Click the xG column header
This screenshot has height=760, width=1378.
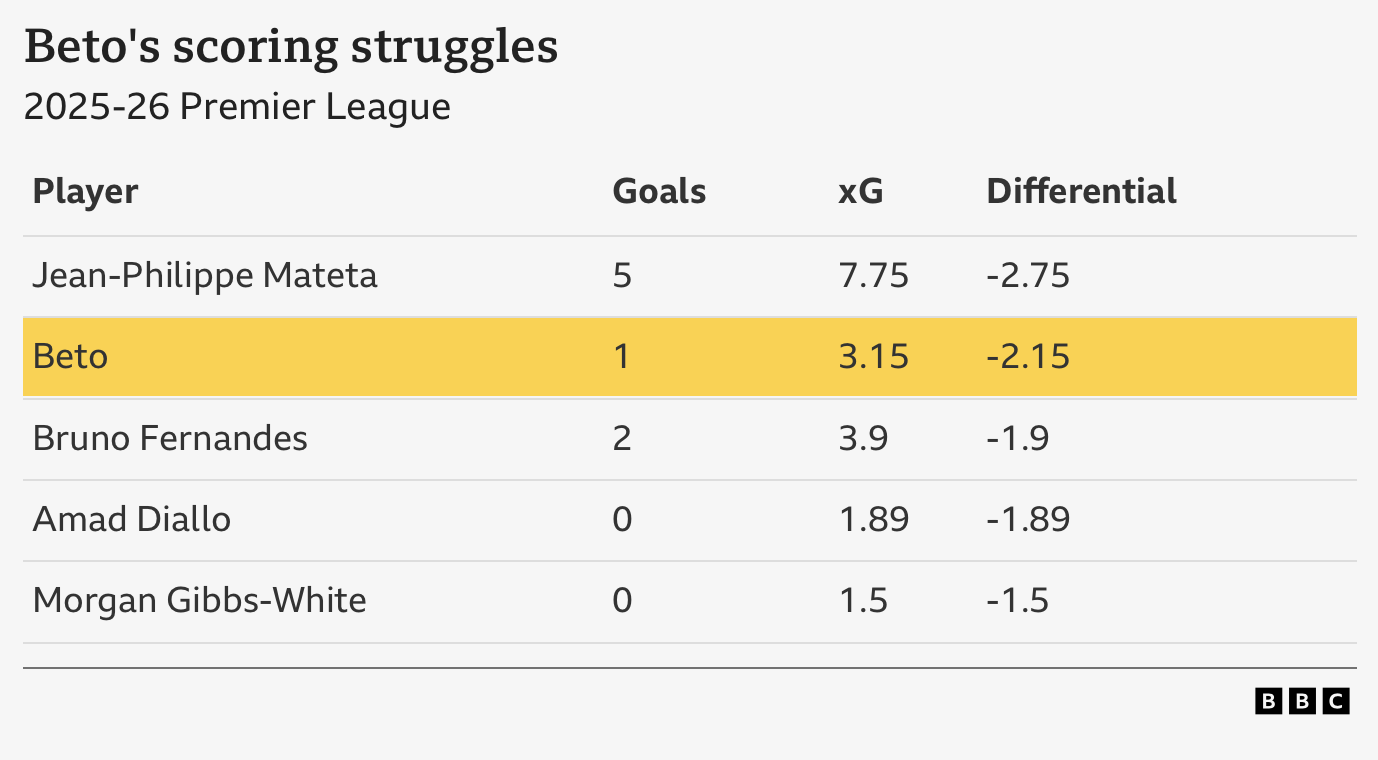coord(860,191)
